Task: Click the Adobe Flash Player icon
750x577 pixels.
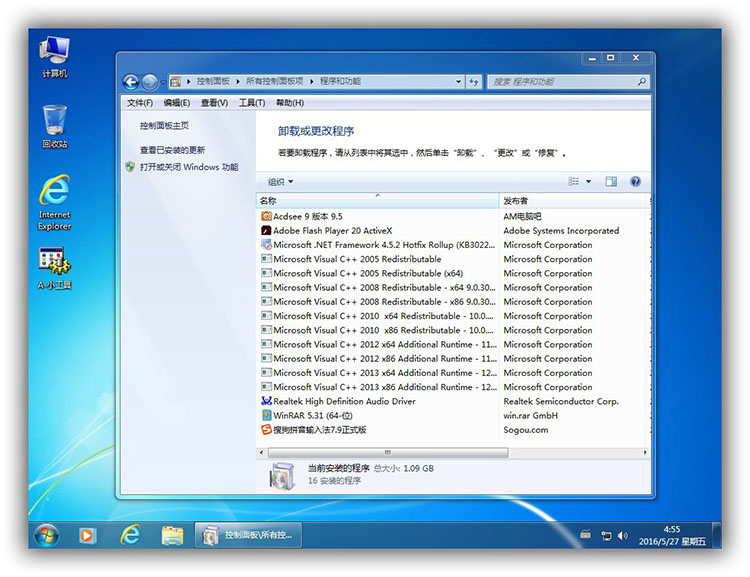Action: [266, 231]
